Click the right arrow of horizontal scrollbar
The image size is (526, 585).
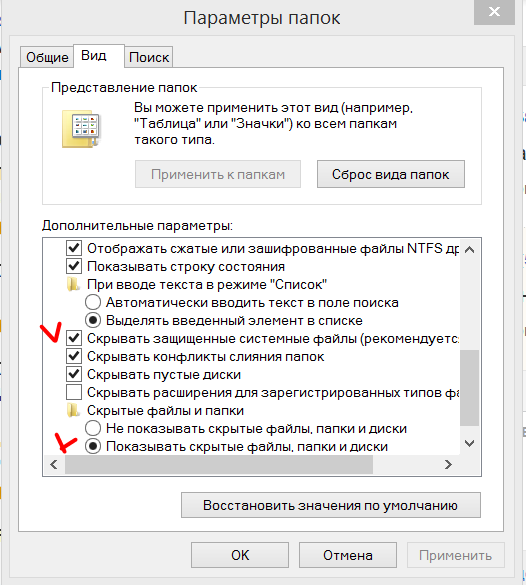(448, 464)
